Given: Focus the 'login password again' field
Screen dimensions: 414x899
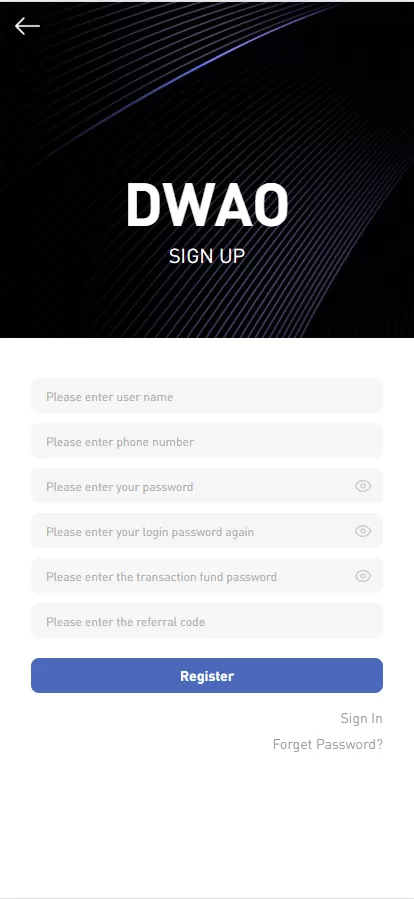Looking at the screenshot, I should tap(207, 531).
